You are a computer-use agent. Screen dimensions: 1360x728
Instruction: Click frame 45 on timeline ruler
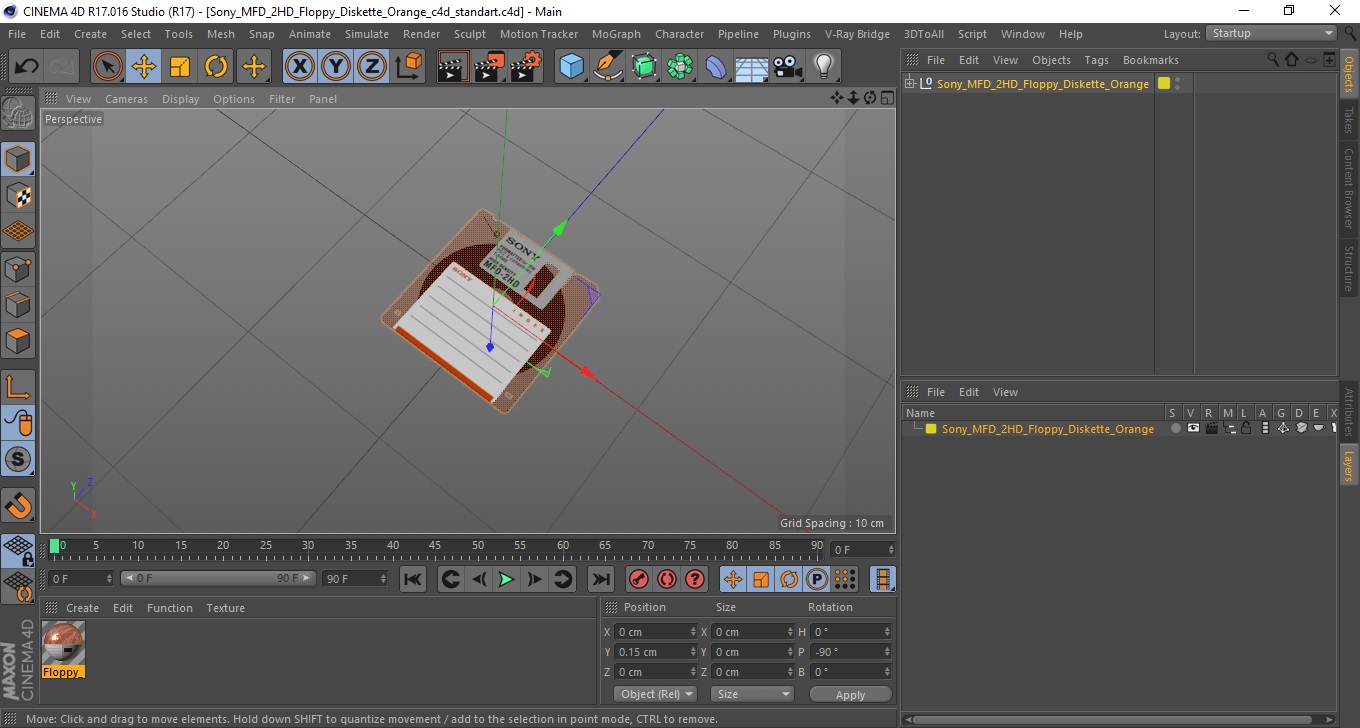click(435, 545)
